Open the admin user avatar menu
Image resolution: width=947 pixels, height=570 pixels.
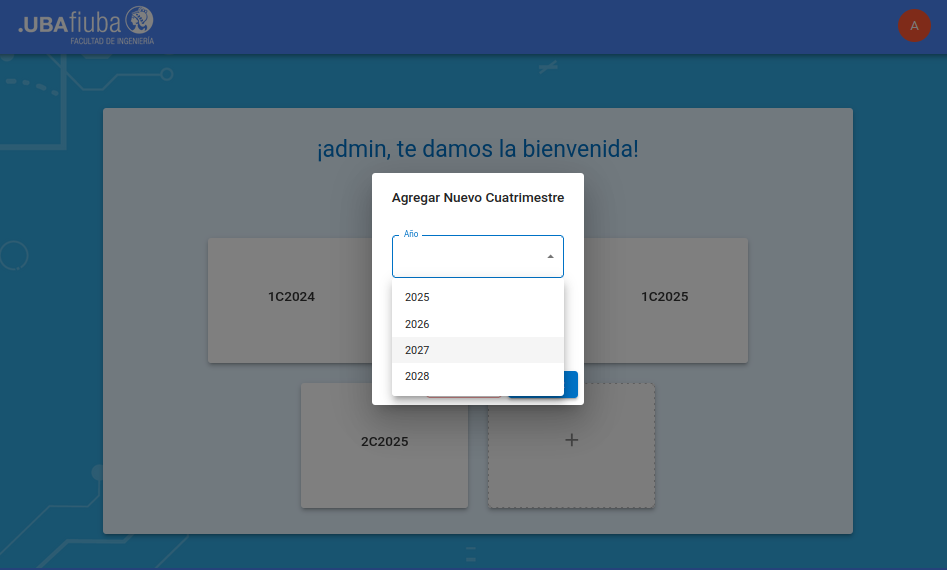914,26
